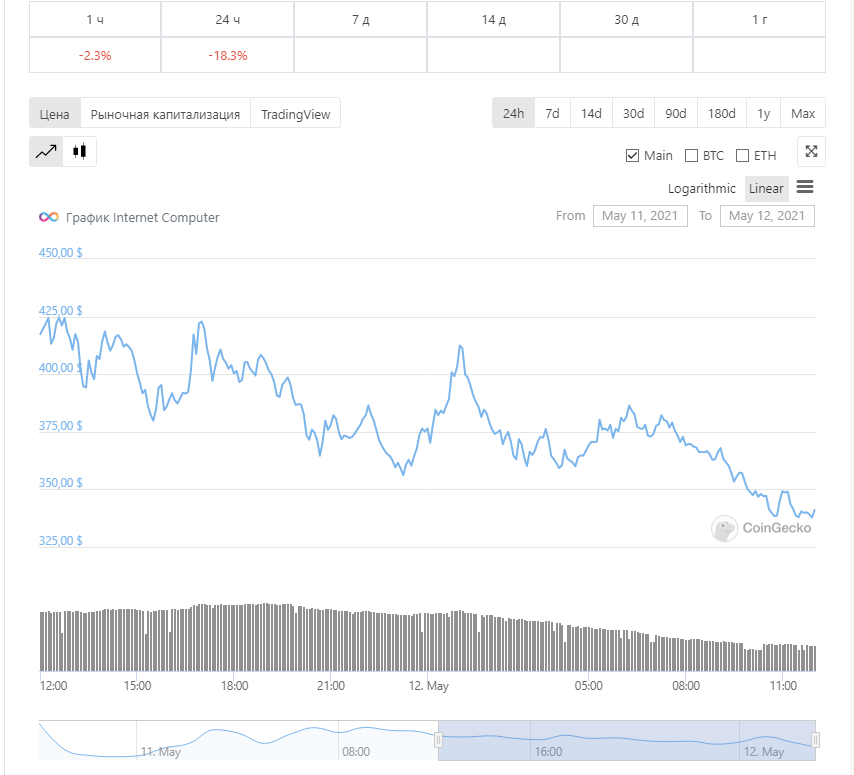Select the 7d time range
854x775 pixels.
point(552,113)
